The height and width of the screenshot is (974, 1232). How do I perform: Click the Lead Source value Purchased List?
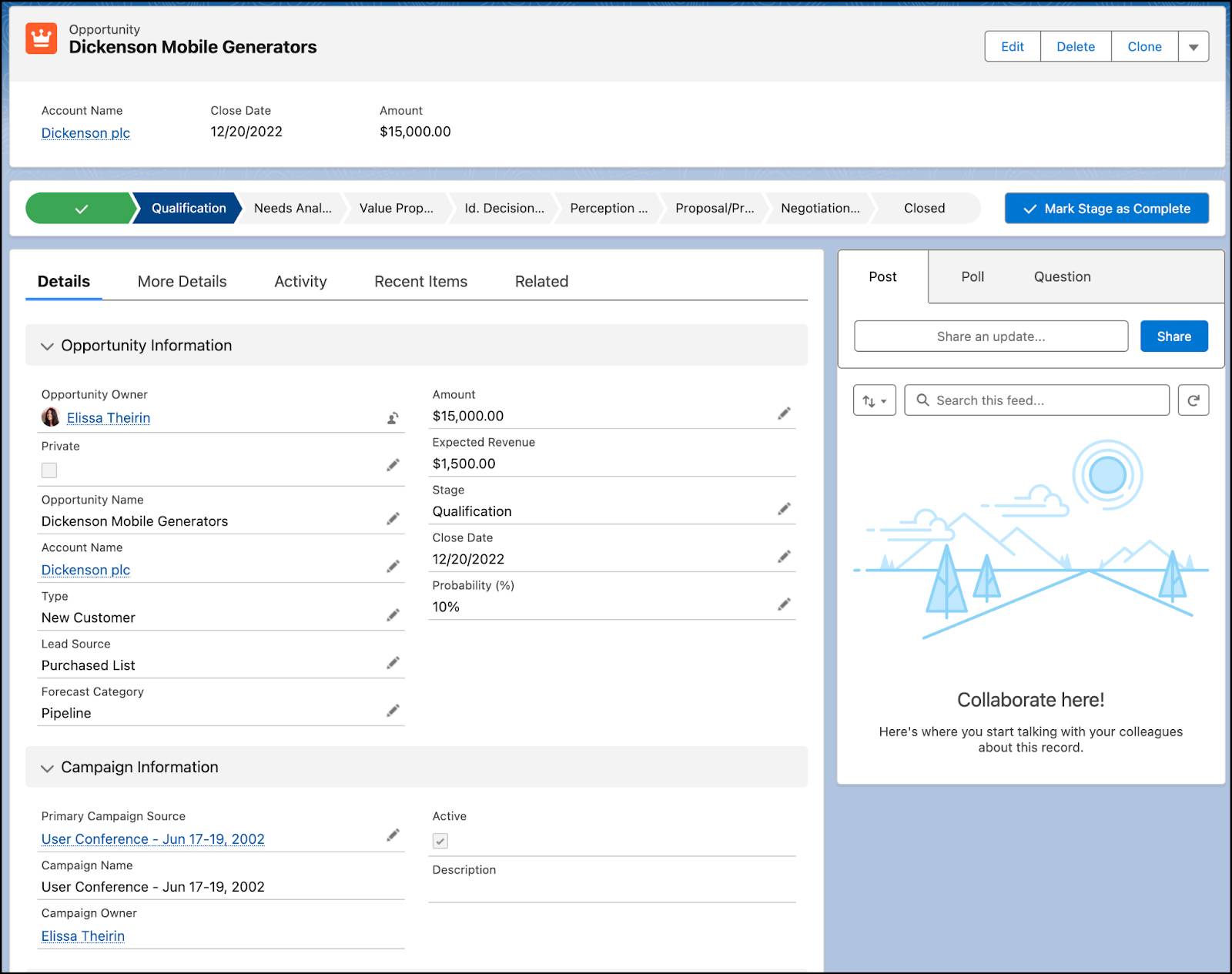point(88,665)
